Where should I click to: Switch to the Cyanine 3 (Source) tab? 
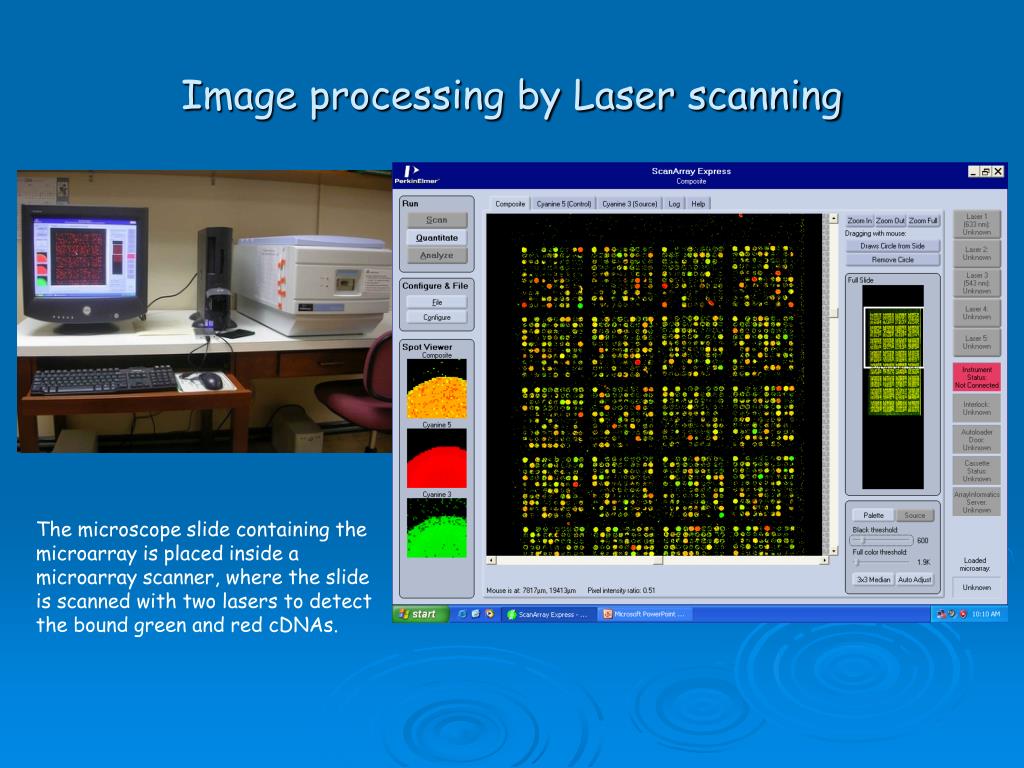630,204
